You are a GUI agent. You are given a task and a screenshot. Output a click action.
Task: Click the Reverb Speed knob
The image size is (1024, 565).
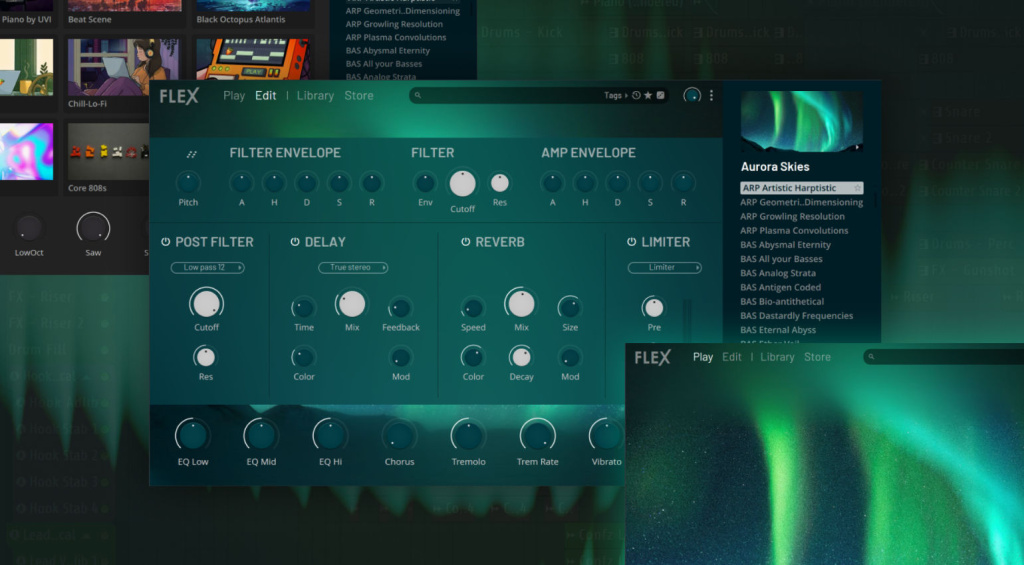(472, 308)
